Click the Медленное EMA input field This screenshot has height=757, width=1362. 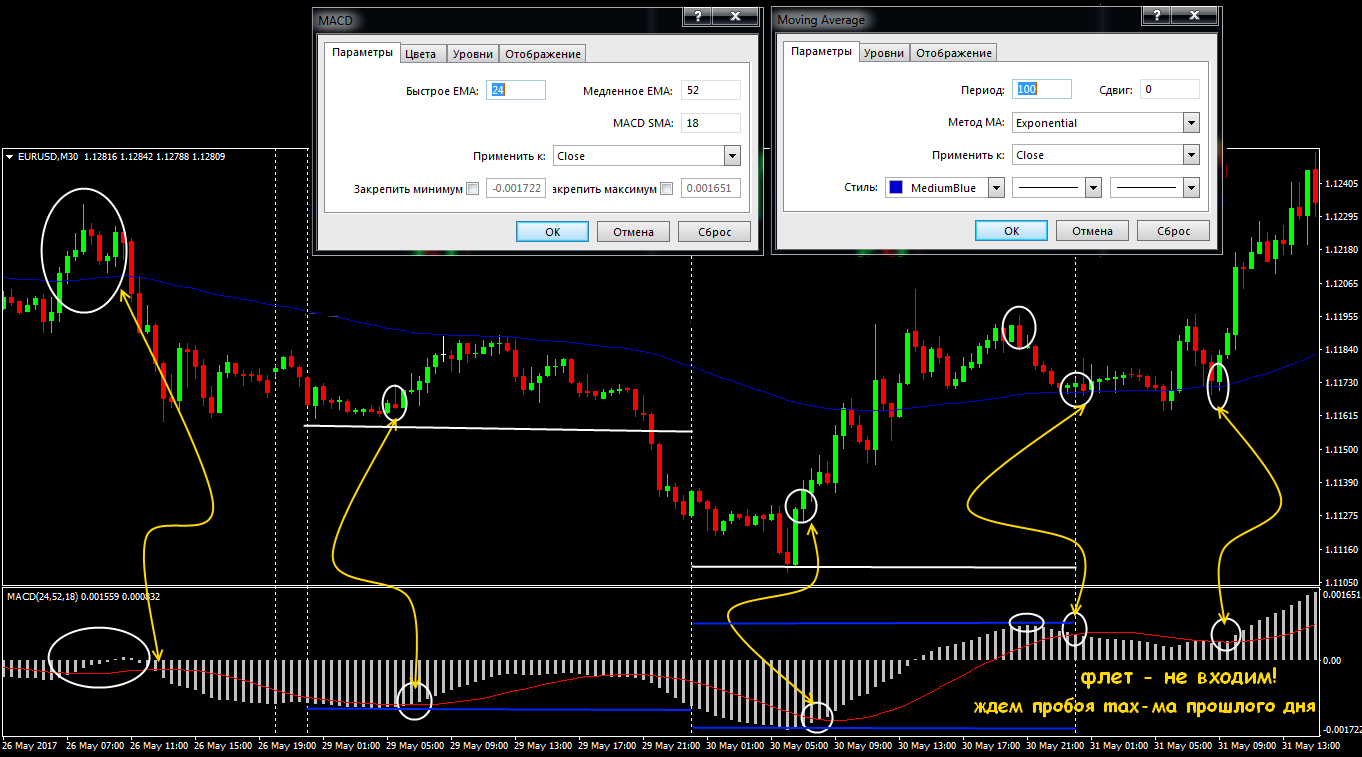pyautogui.click(x=710, y=90)
